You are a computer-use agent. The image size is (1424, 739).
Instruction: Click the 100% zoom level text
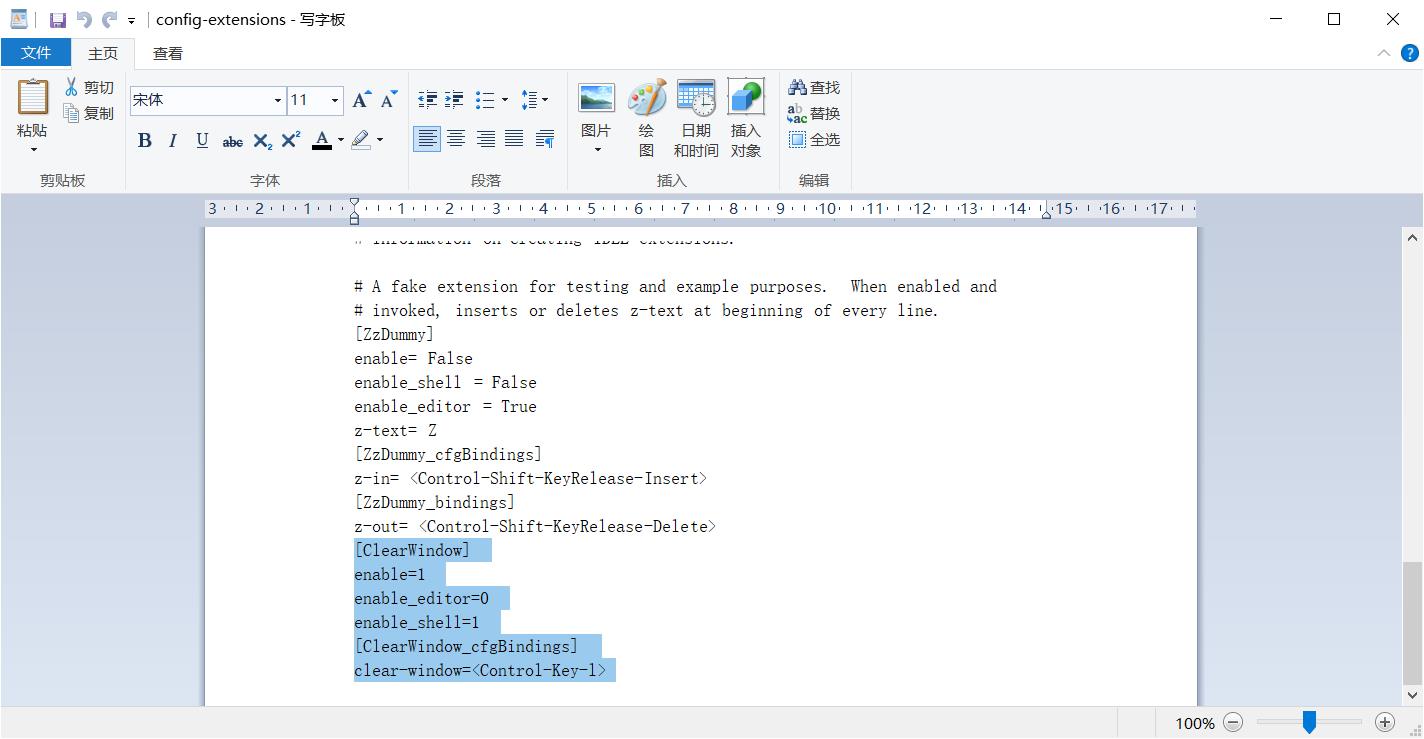pyautogui.click(x=1195, y=723)
